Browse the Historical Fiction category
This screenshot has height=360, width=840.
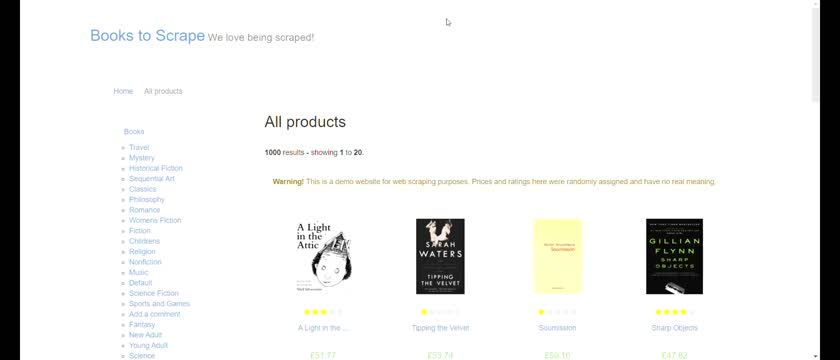(x=156, y=168)
